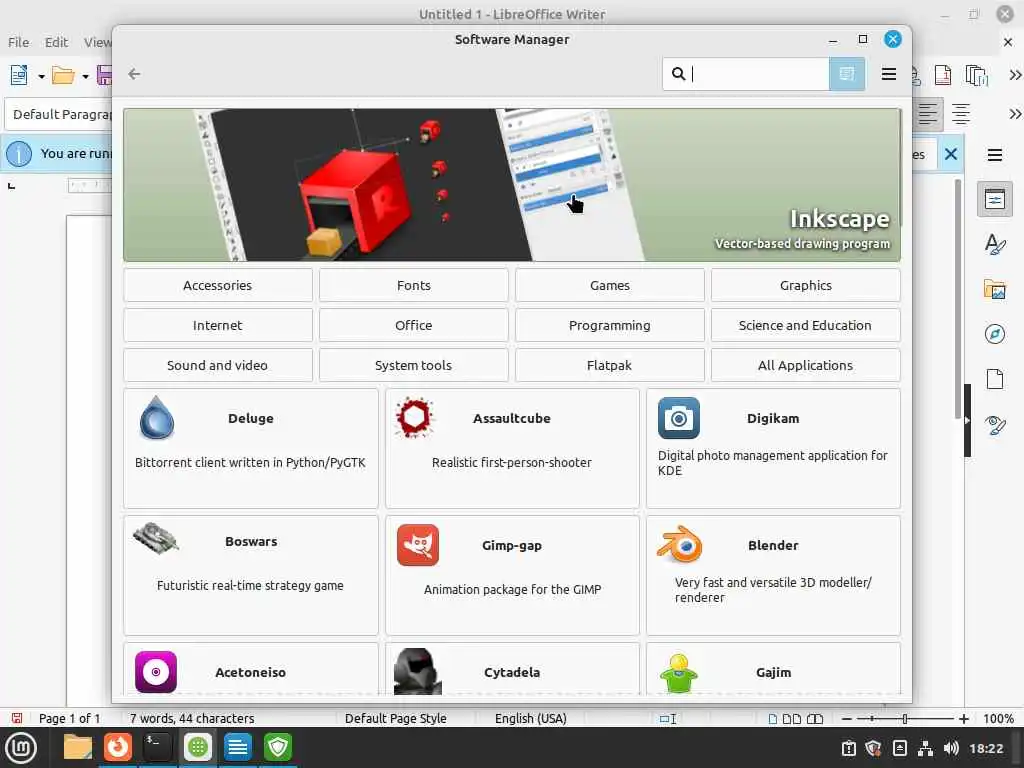Open the Office category
Viewport: 1024px width, 768px height.
[413, 325]
